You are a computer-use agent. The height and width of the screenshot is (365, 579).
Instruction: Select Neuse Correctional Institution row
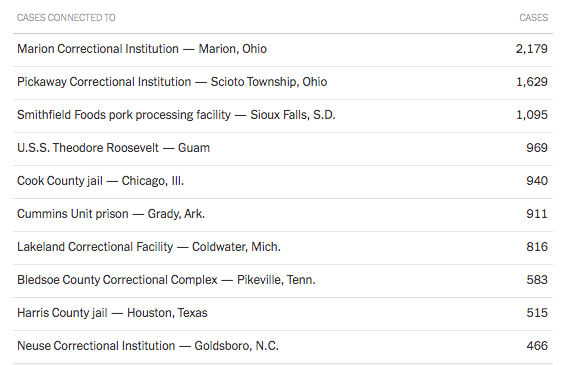point(283,347)
